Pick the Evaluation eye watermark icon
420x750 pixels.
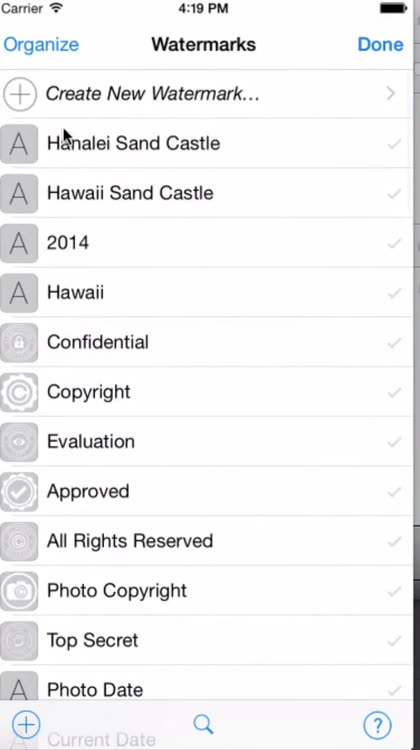(x=19, y=442)
